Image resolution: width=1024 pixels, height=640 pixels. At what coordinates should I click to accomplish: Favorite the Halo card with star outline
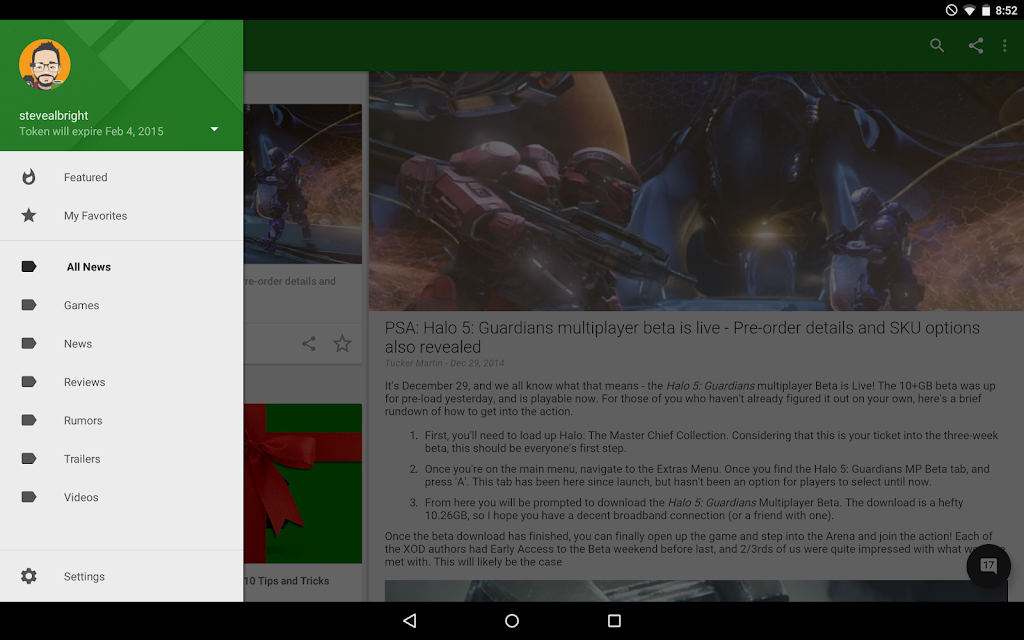click(x=342, y=344)
